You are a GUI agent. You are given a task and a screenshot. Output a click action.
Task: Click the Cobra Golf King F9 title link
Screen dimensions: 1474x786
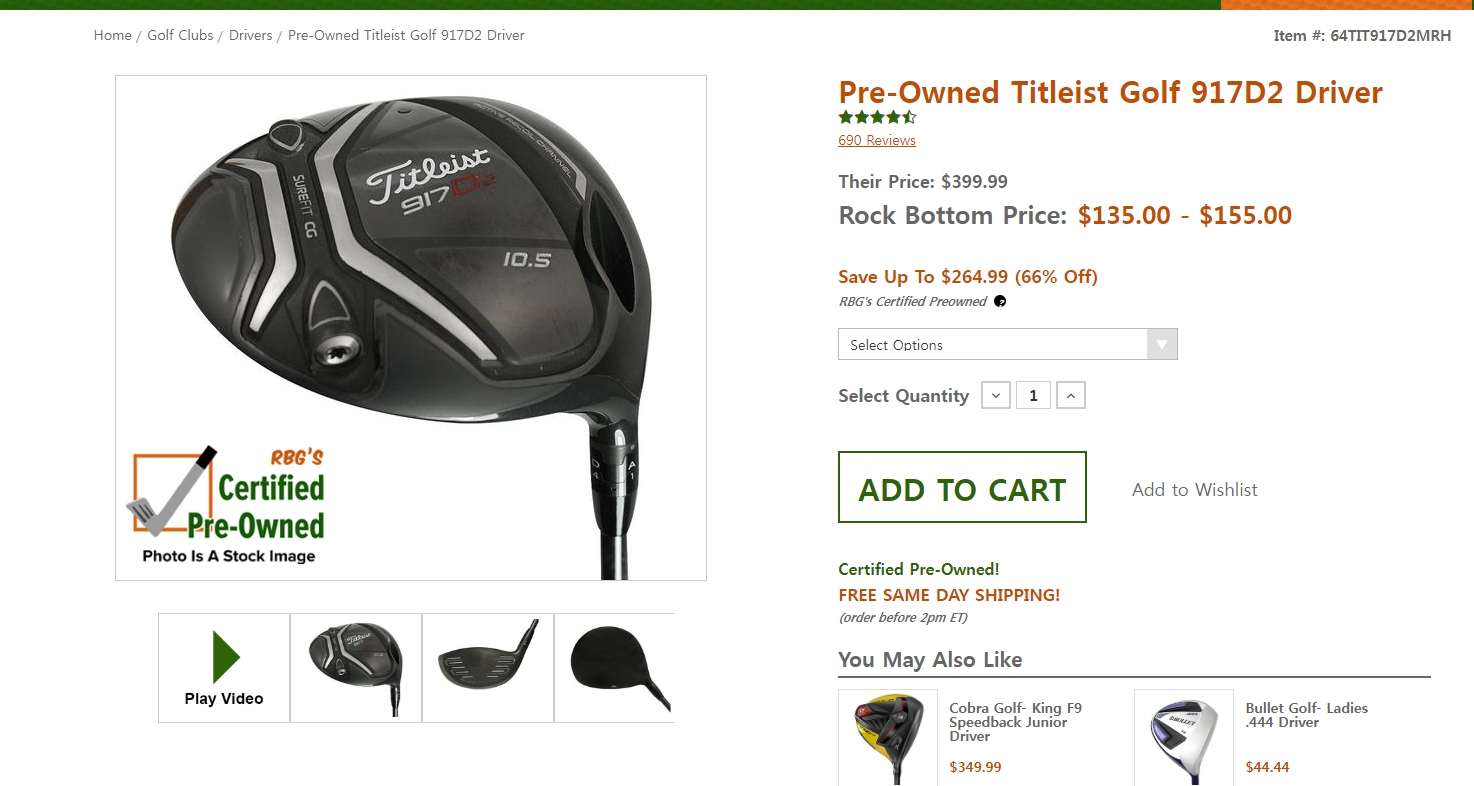tap(1015, 722)
